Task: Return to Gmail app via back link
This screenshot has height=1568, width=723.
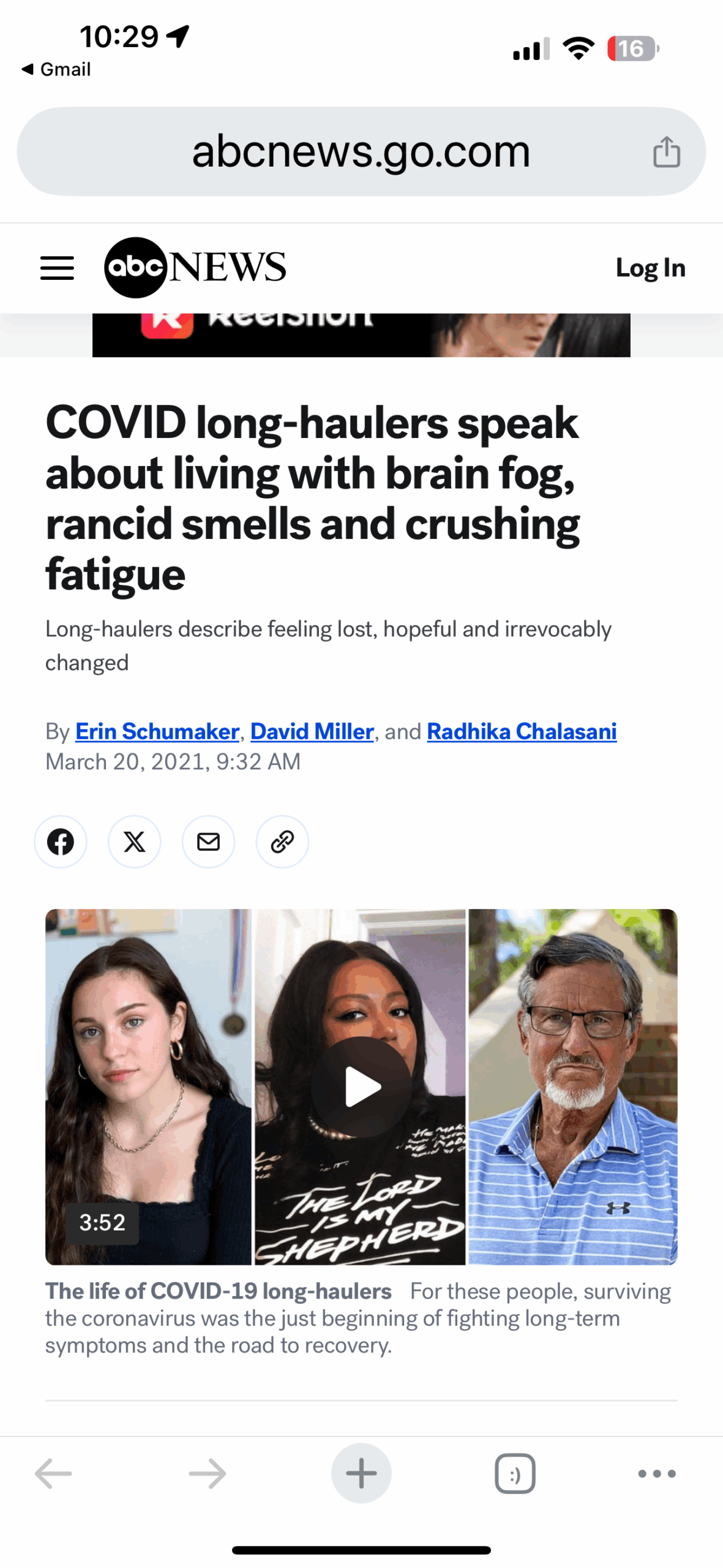Action: pos(56,69)
